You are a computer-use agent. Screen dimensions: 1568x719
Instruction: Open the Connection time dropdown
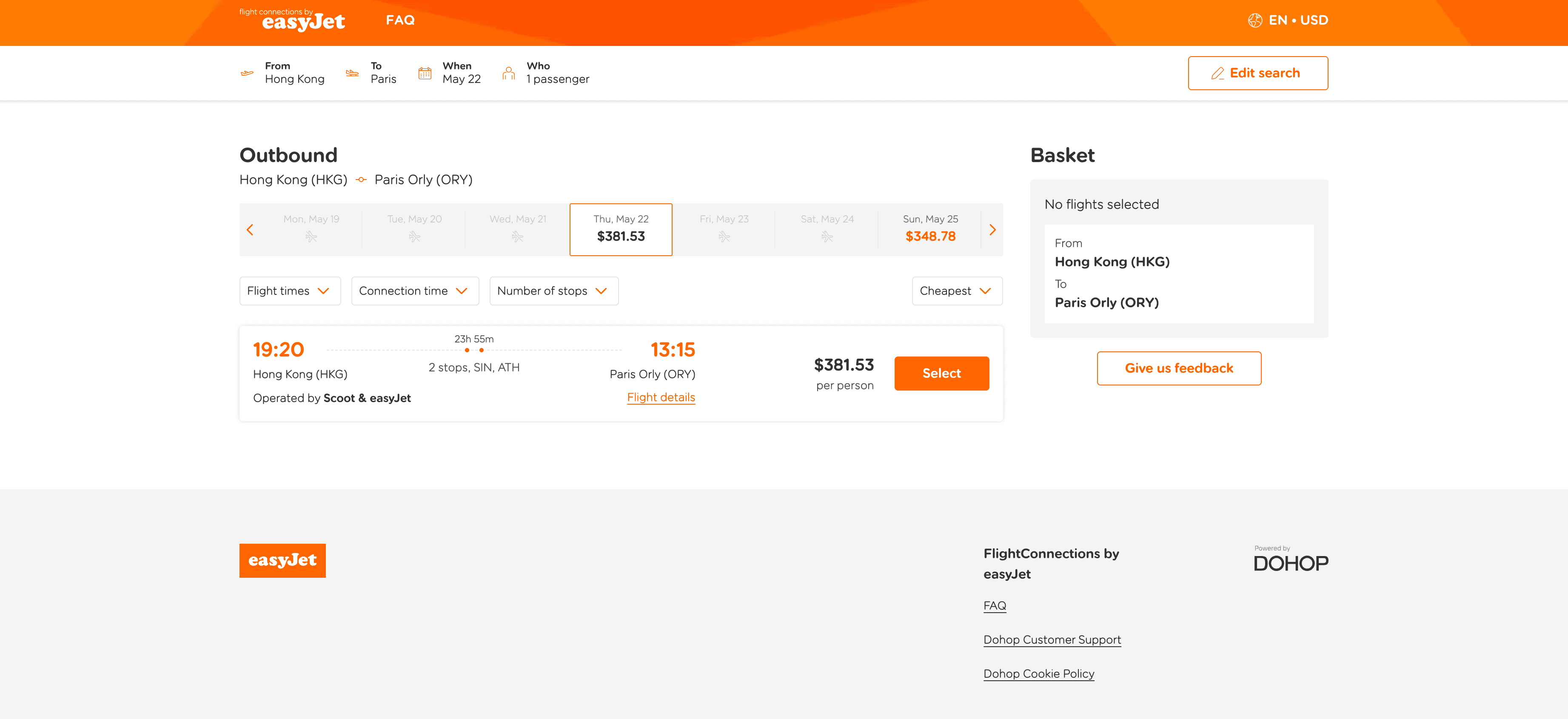(x=414, y=291)
